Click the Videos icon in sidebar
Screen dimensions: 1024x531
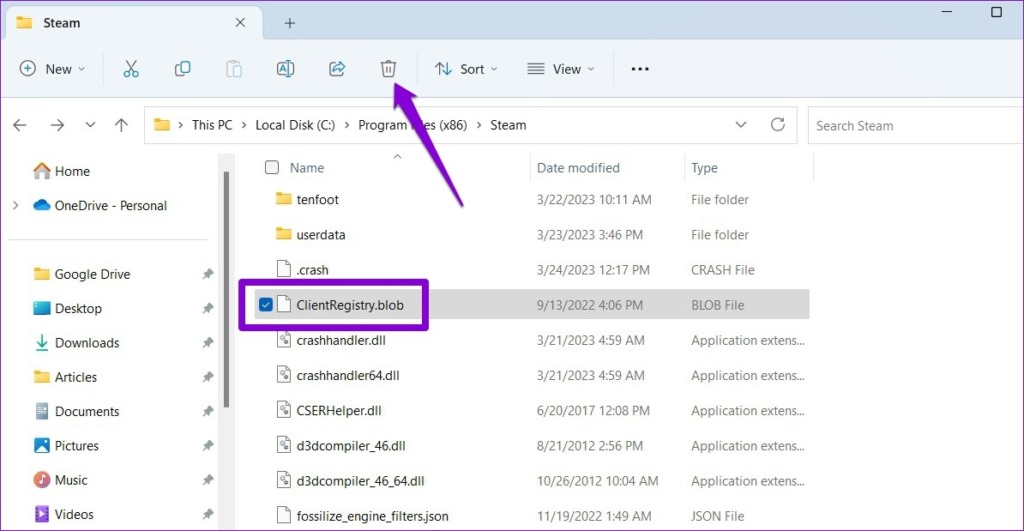[x=42, y=514]
